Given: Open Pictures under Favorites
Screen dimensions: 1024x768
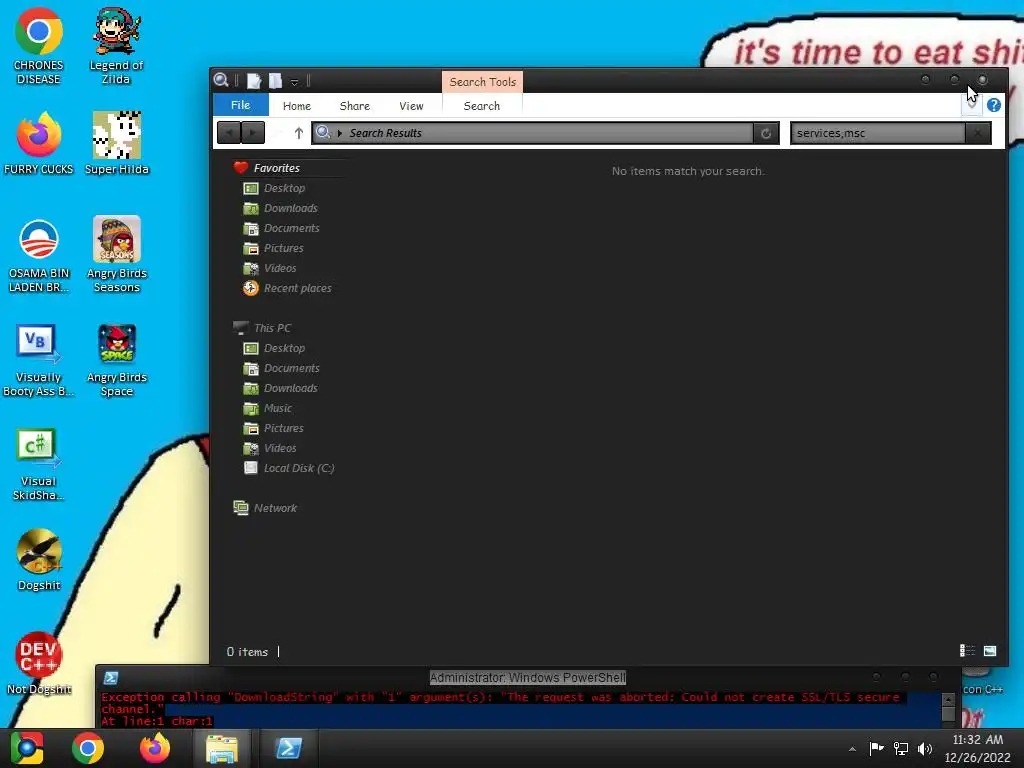Looking at the screenshot, I should pos(274,248).
